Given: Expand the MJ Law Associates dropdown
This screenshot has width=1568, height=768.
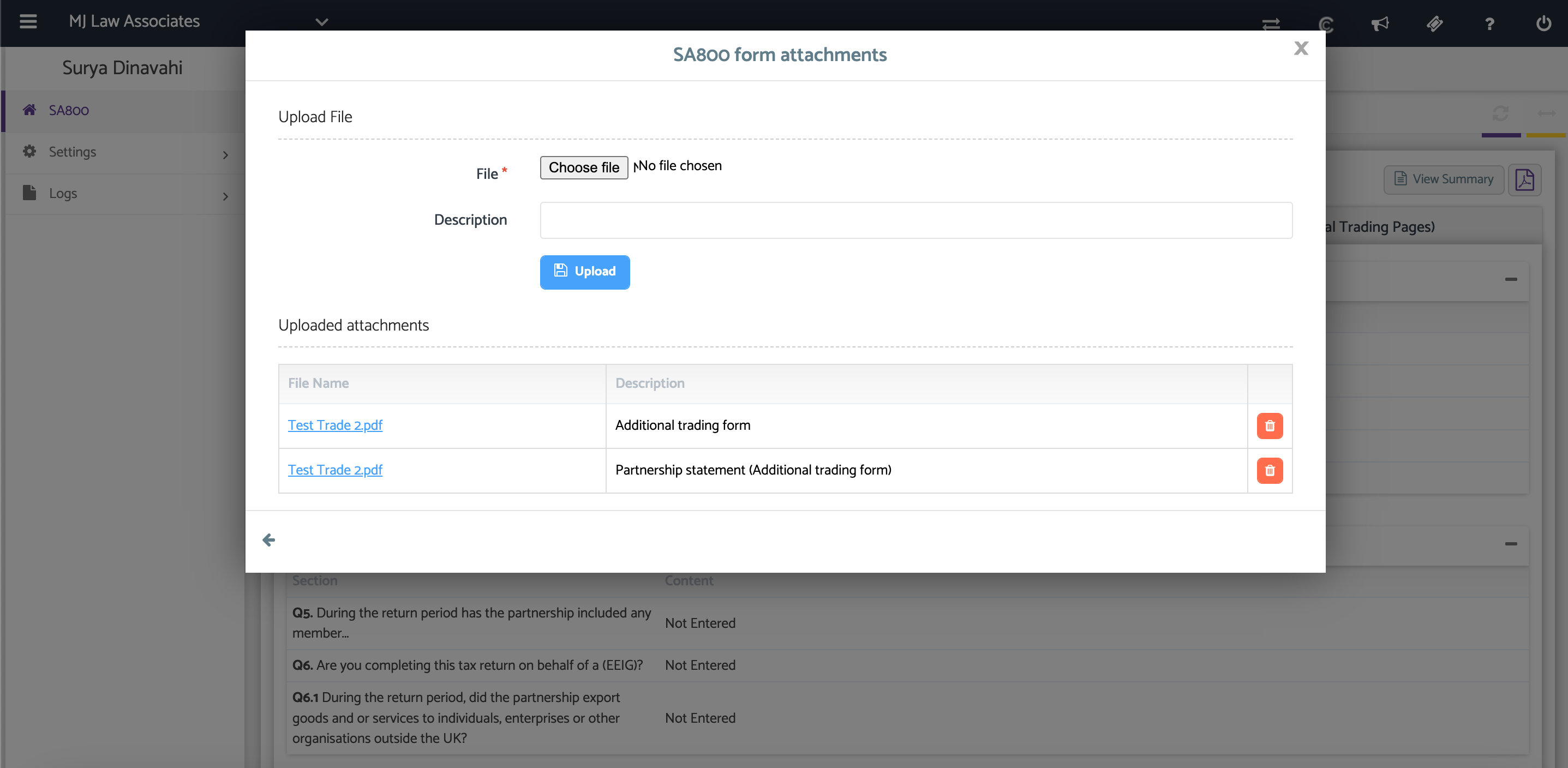Looking at the screenshot, I should (321, 22).
